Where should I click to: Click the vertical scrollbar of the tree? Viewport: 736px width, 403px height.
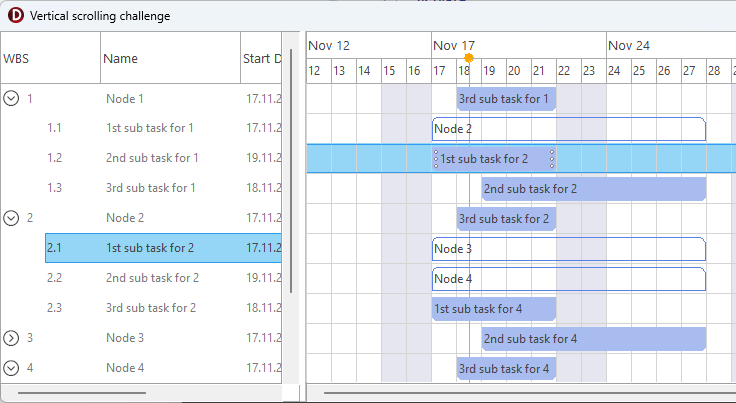point(291,170)
